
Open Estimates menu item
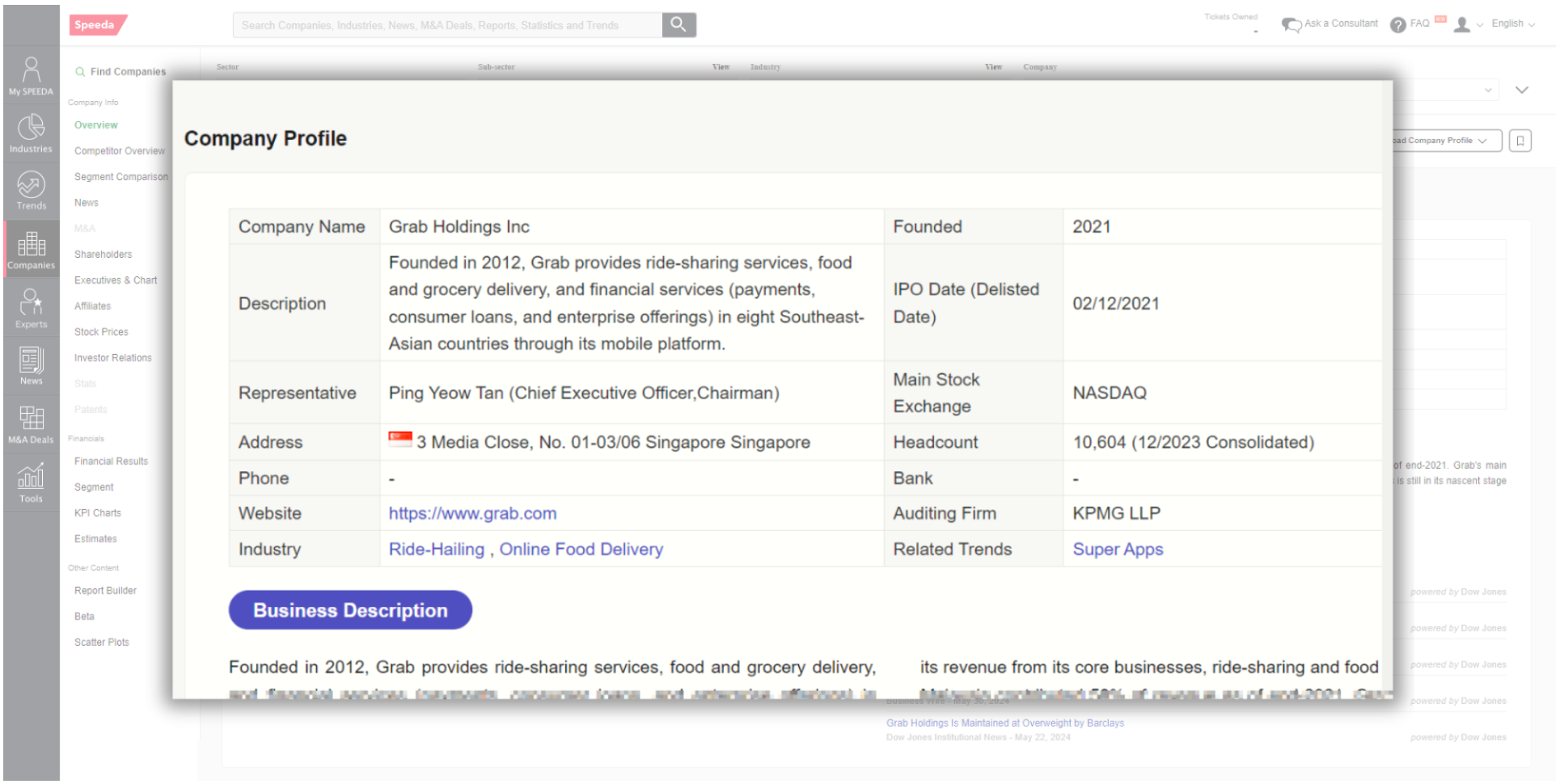click(95, 539)
